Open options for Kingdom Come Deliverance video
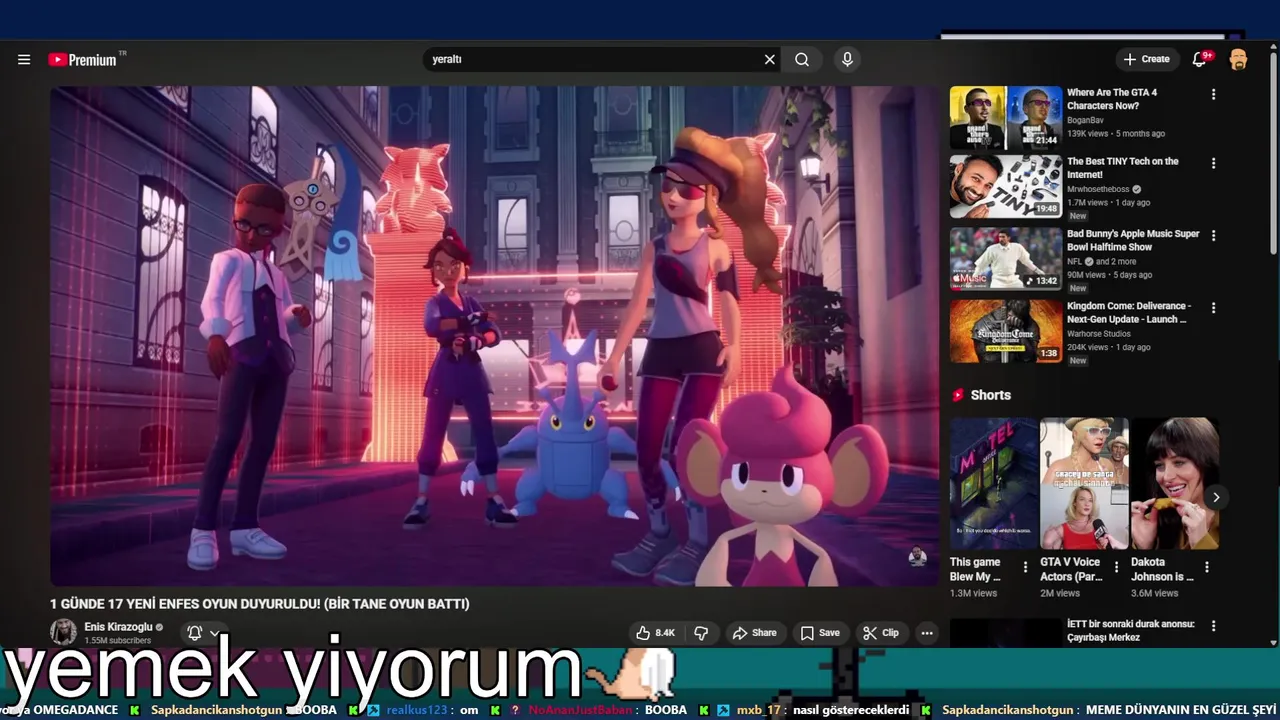The height and width of the screenshot is (720, 1280). tap(1213, 308)
